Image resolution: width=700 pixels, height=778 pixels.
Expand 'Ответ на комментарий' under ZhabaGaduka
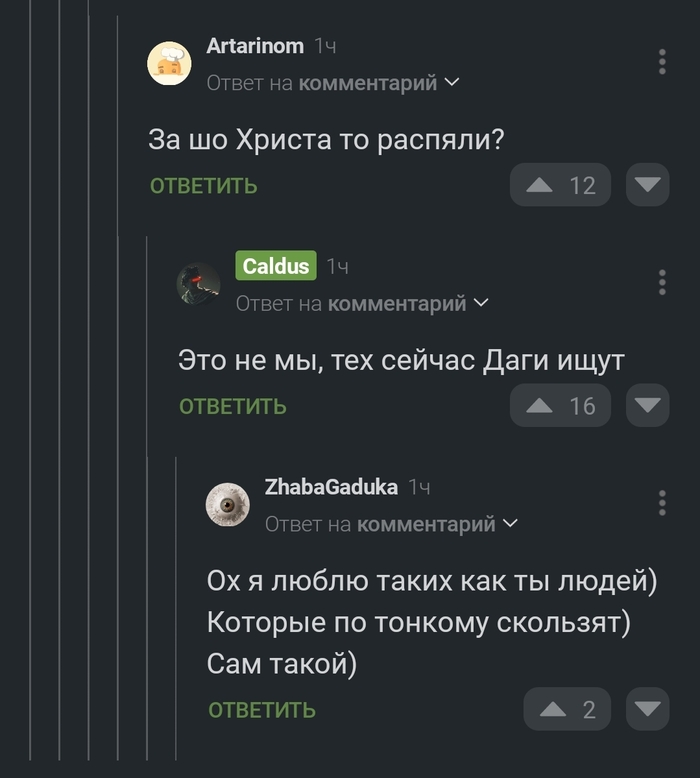tap(391, 524)
